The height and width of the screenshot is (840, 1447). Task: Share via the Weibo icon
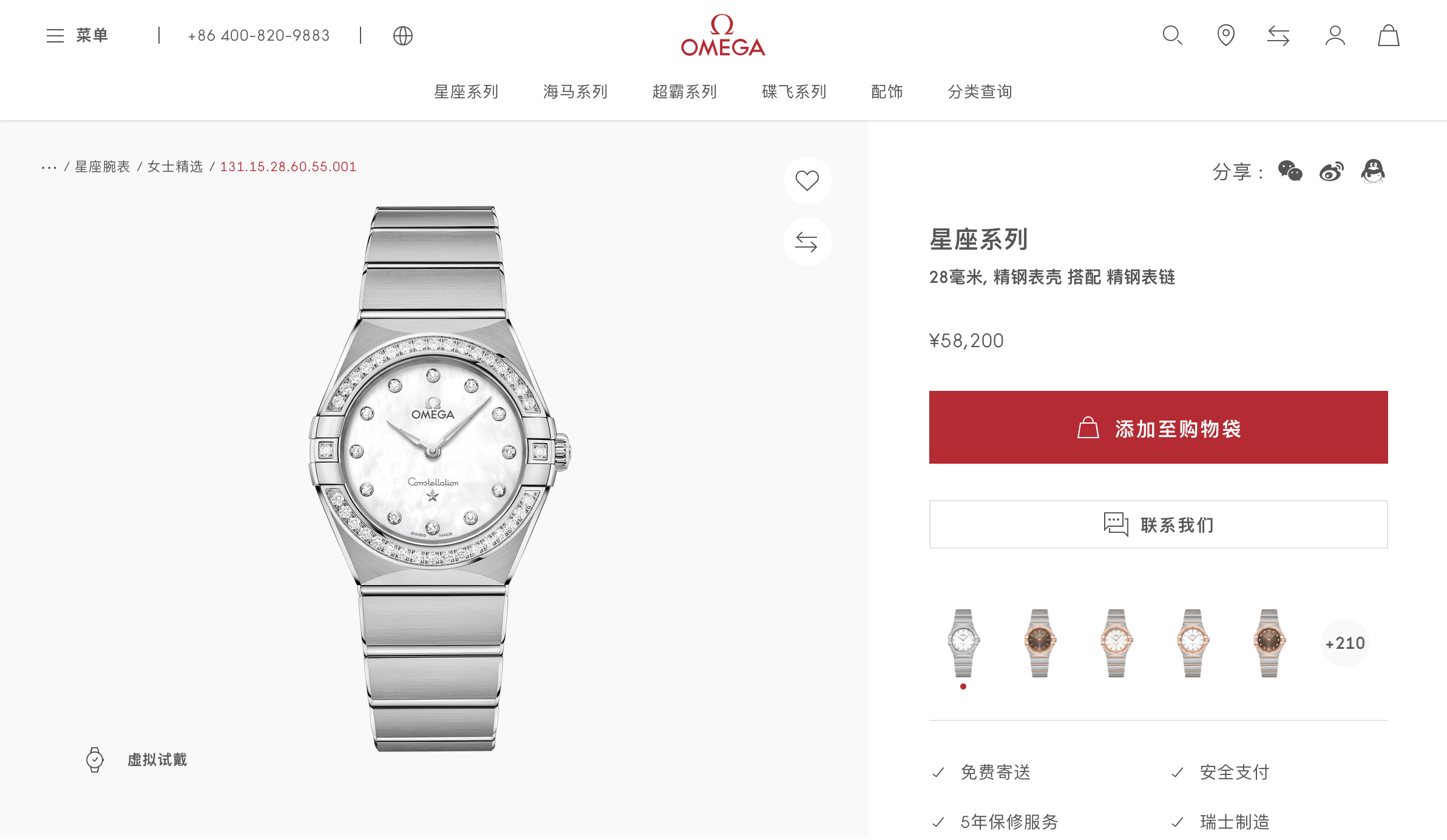point(1332,172)
